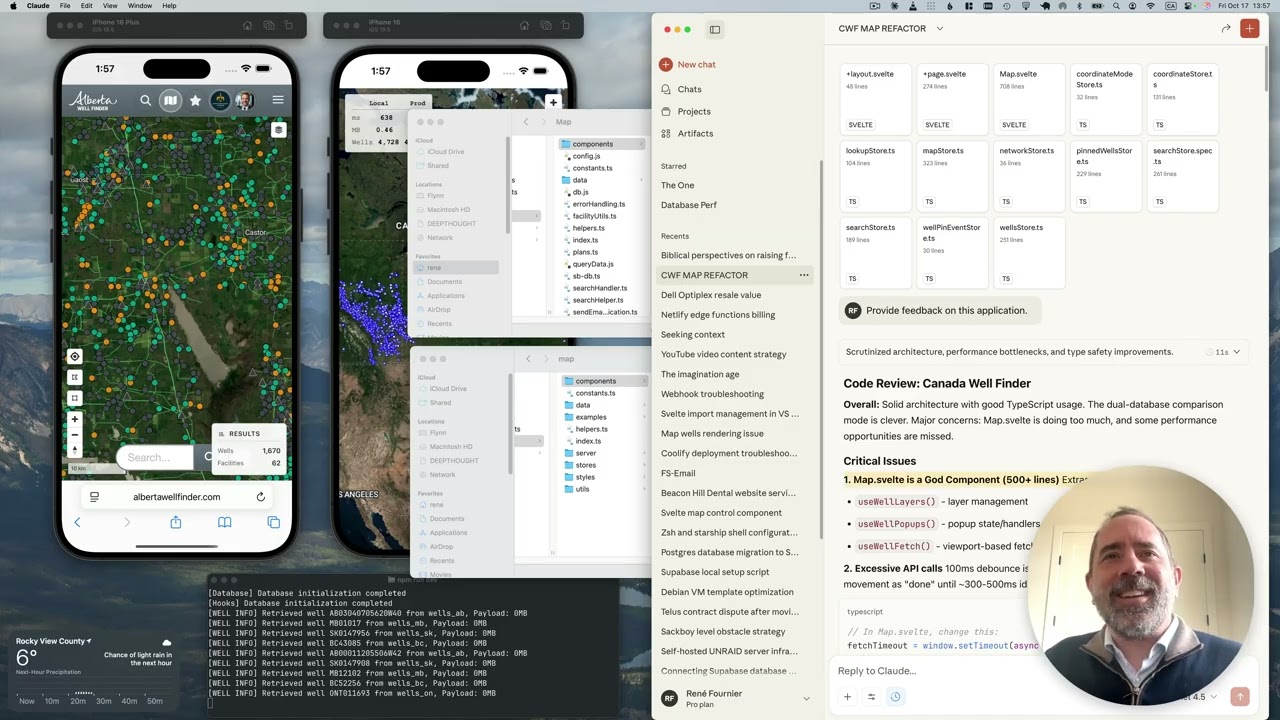
Task: Open the mapStore.ts attachment card
Action: tap(952, 176)
